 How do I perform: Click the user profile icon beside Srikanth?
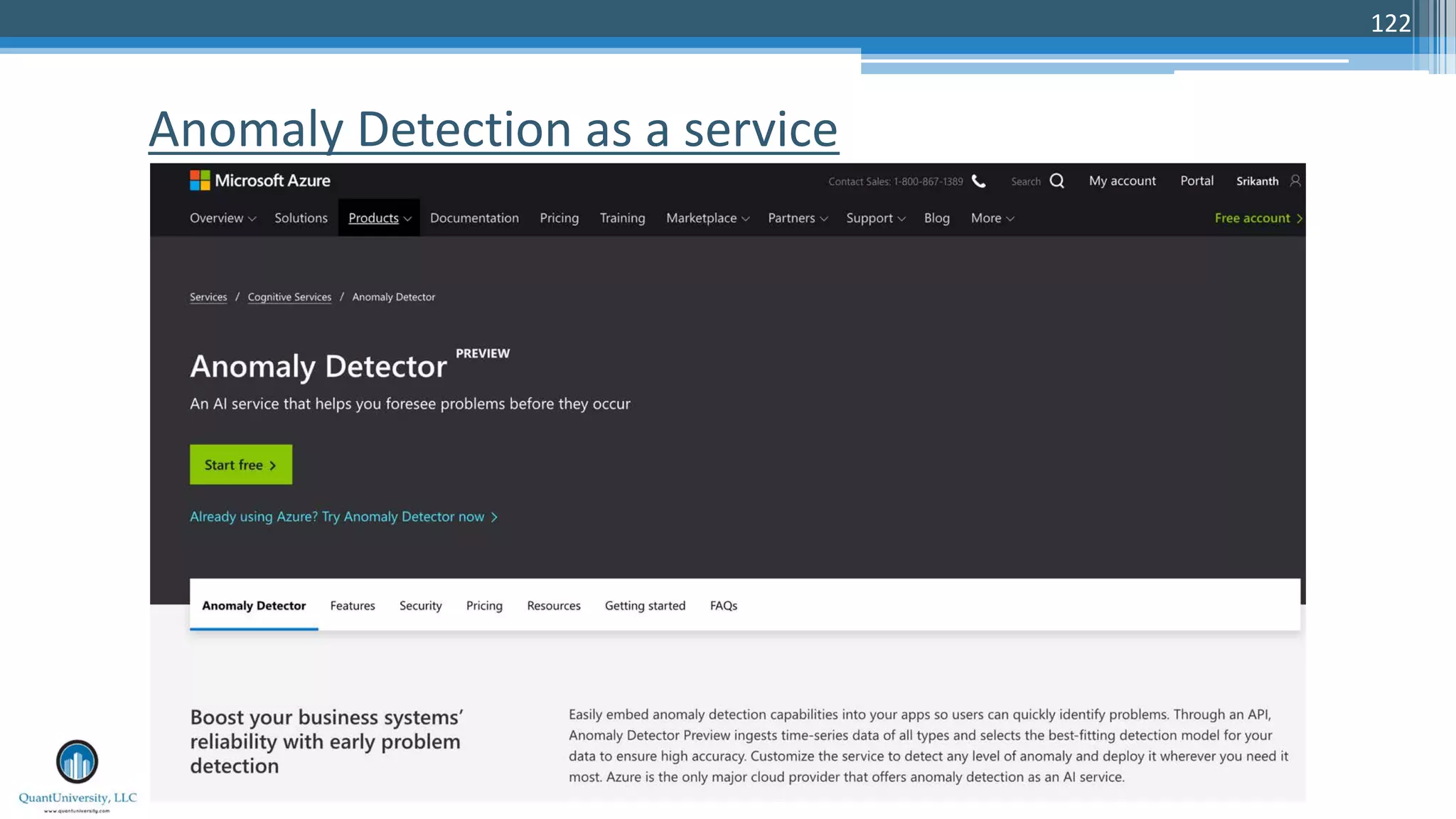pos(1295,181)
